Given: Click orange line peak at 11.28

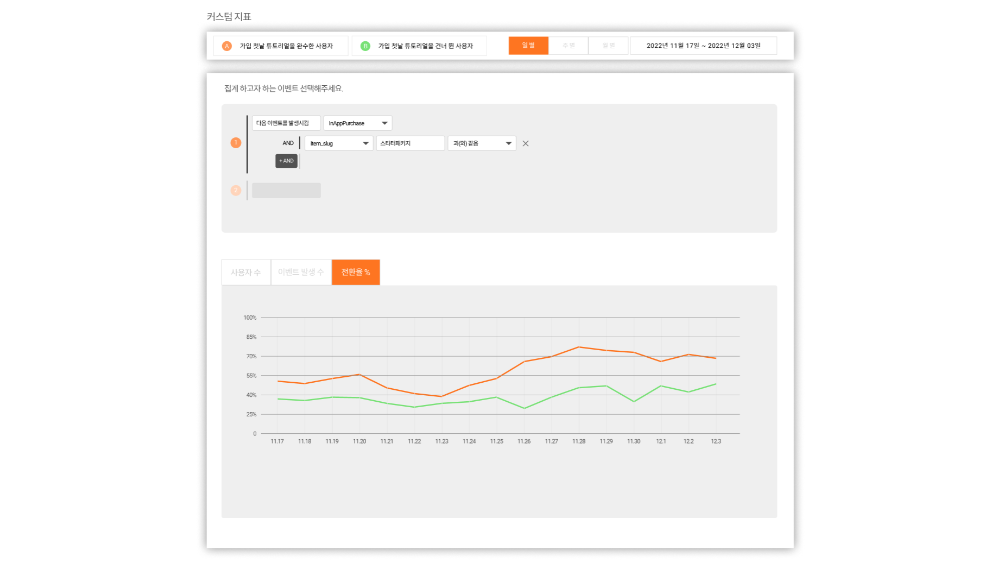Looking at the screenshot, I should point(579,347).
